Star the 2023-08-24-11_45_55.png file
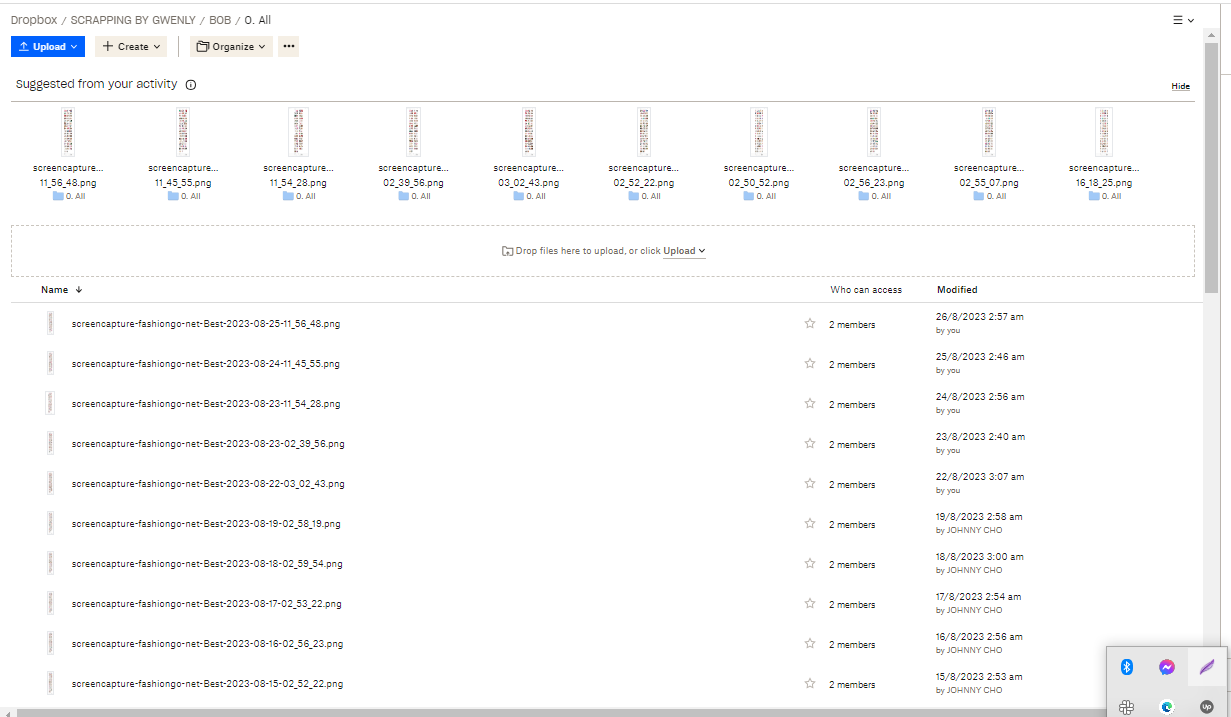The width and height of the screenshot is (1231, 717). pyautogui.click(x=810, y=364)
